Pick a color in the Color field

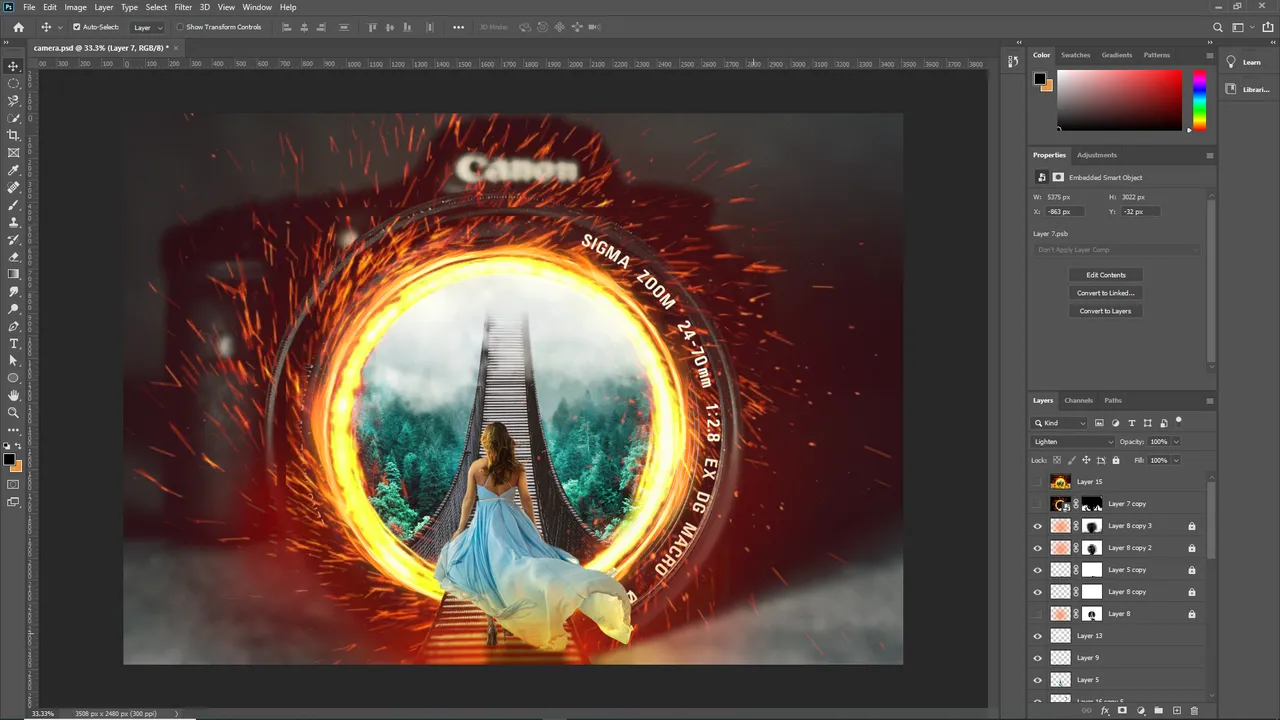tap(1119, 100)
